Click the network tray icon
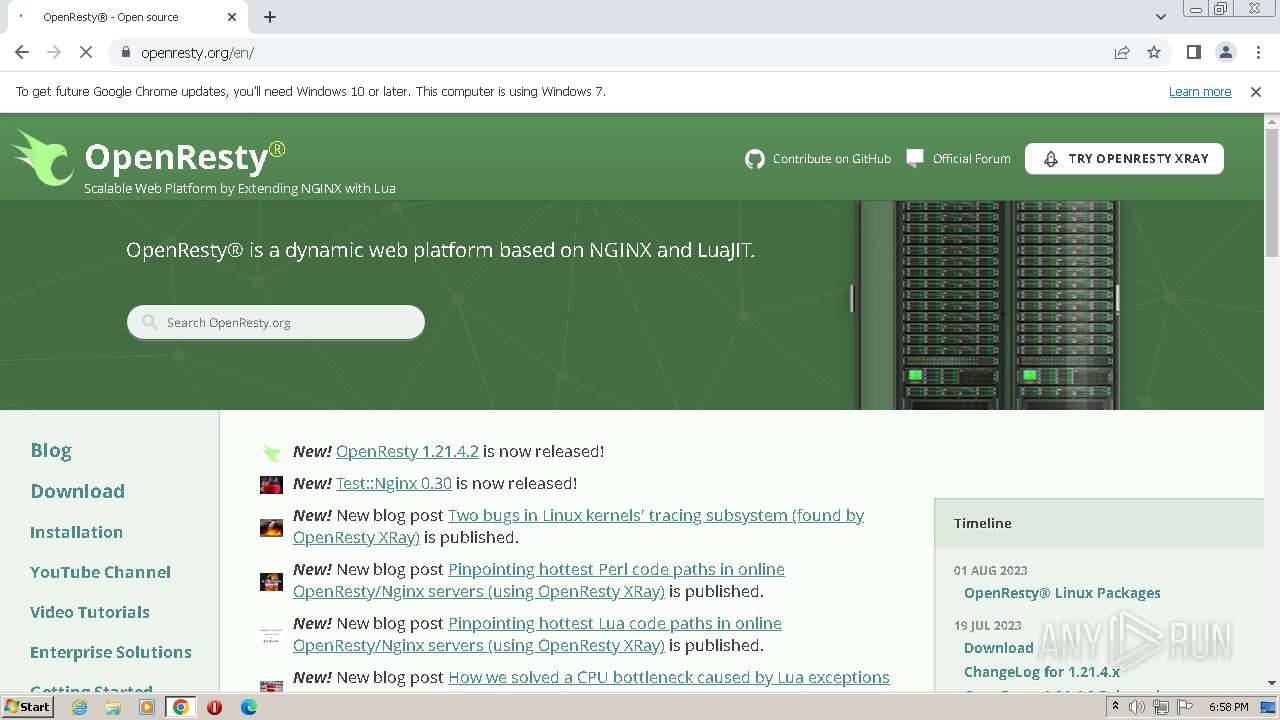 point(1161,707)
